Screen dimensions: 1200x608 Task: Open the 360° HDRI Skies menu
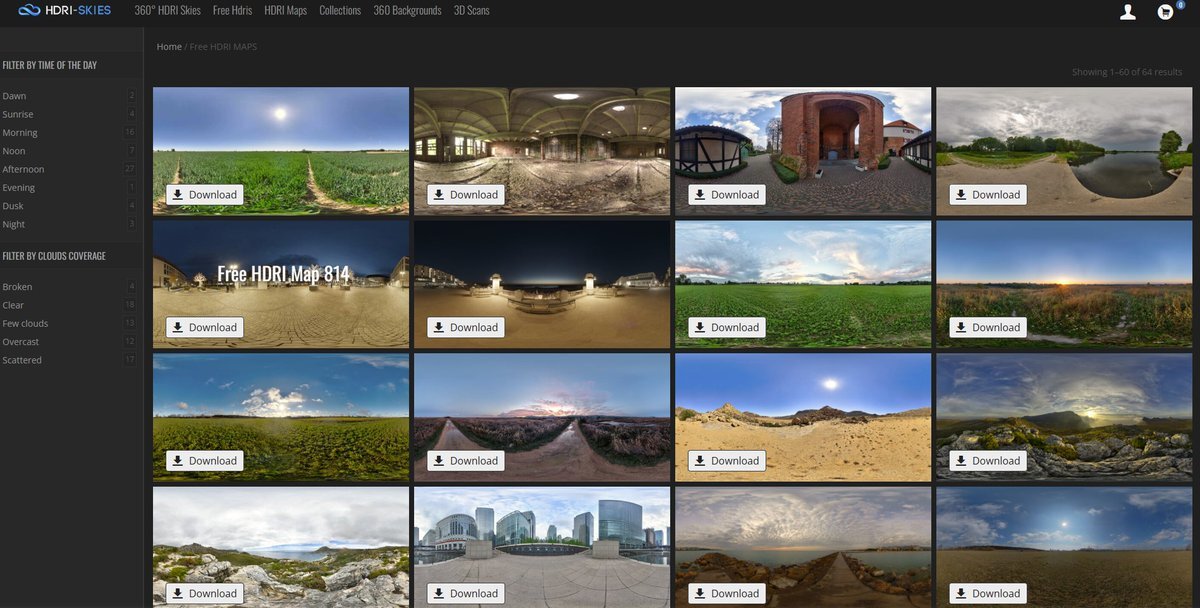(x=167, y=11)
